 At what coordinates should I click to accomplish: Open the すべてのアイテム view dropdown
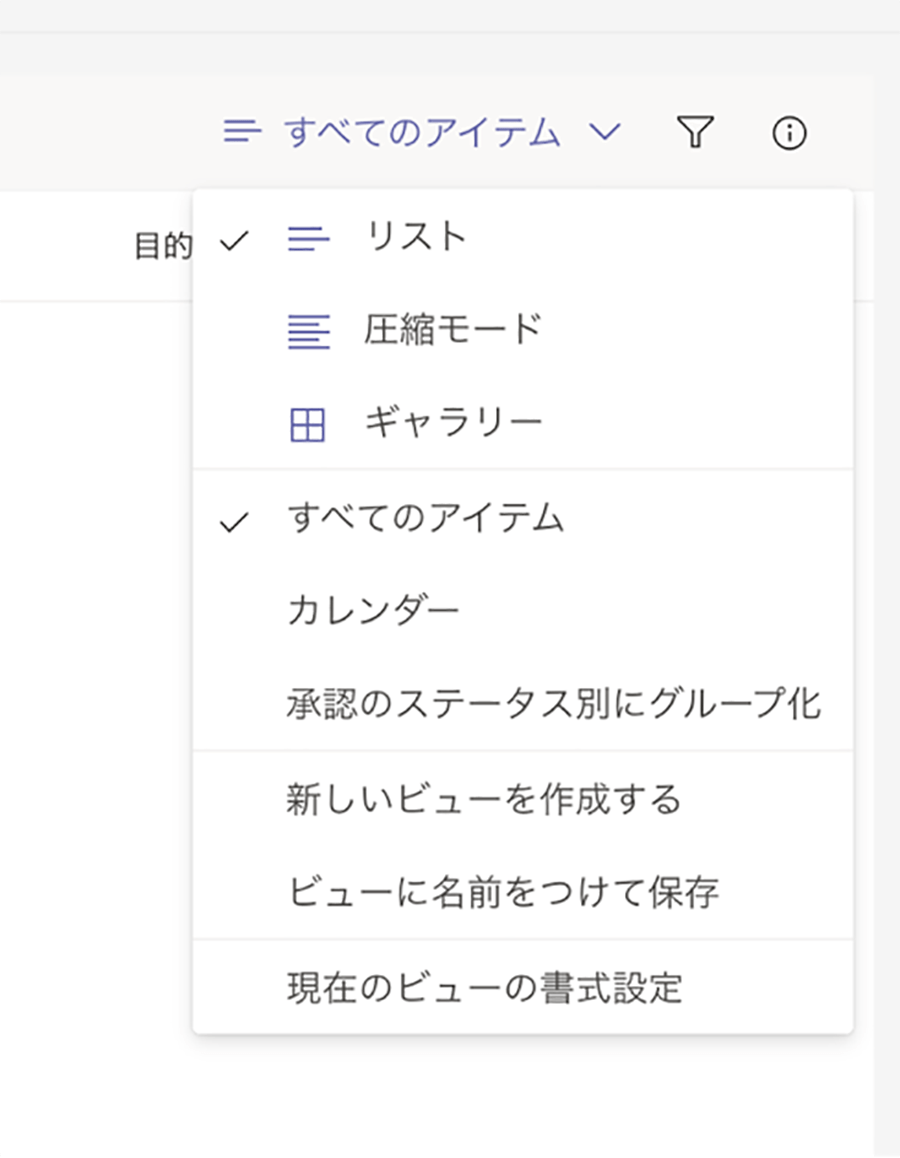pos(422,132)
